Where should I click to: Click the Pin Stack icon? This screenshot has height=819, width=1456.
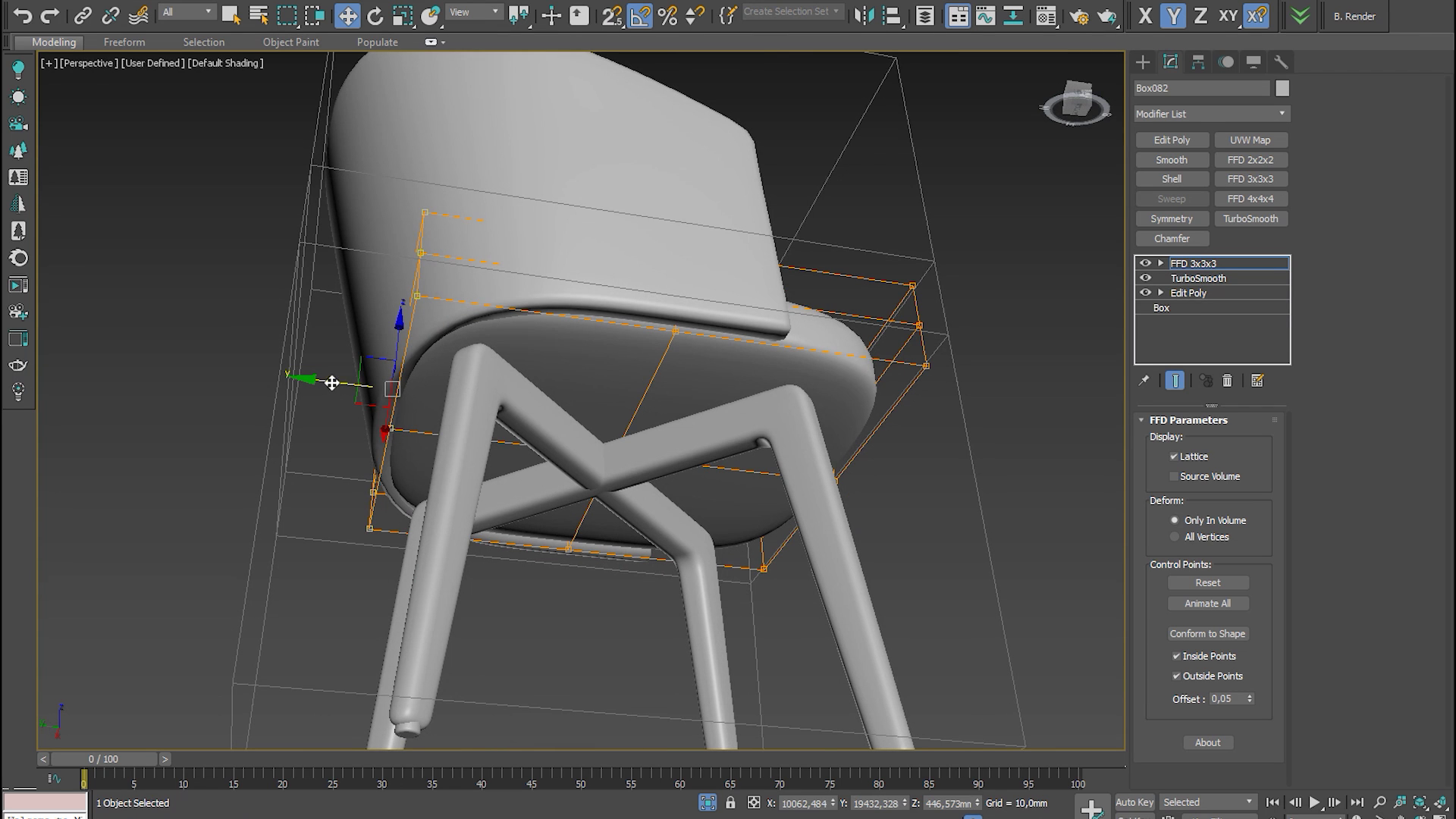pyautogui.click(x=1144, y=381)
